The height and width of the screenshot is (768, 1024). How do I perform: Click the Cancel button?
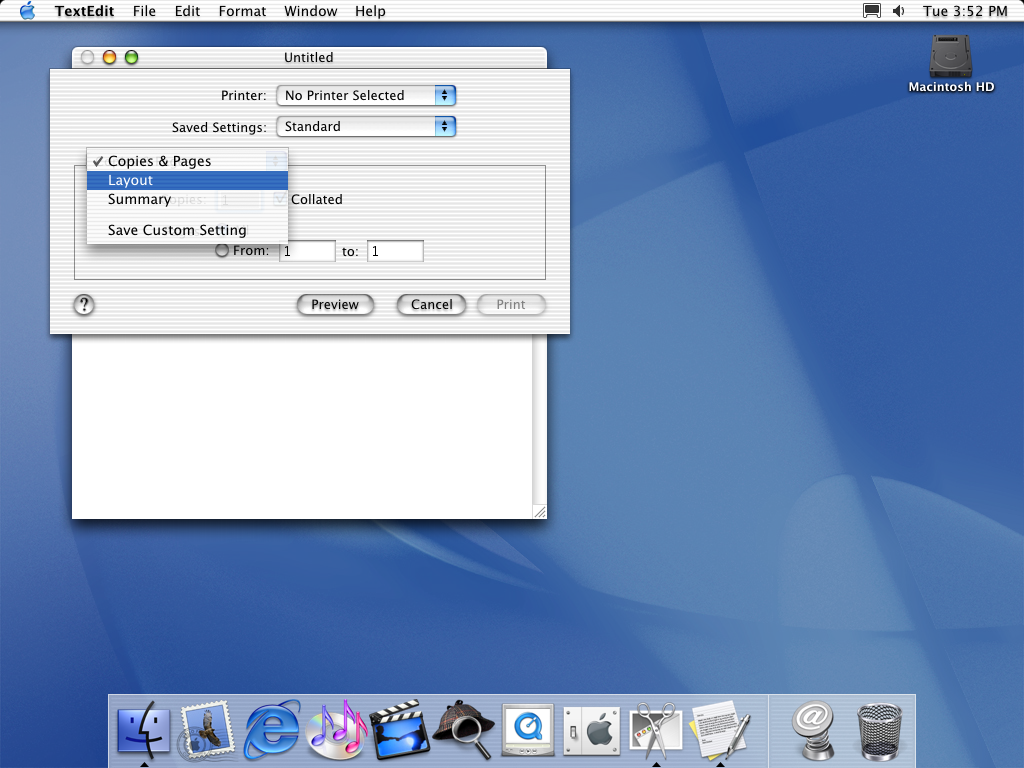click(432, 304)
